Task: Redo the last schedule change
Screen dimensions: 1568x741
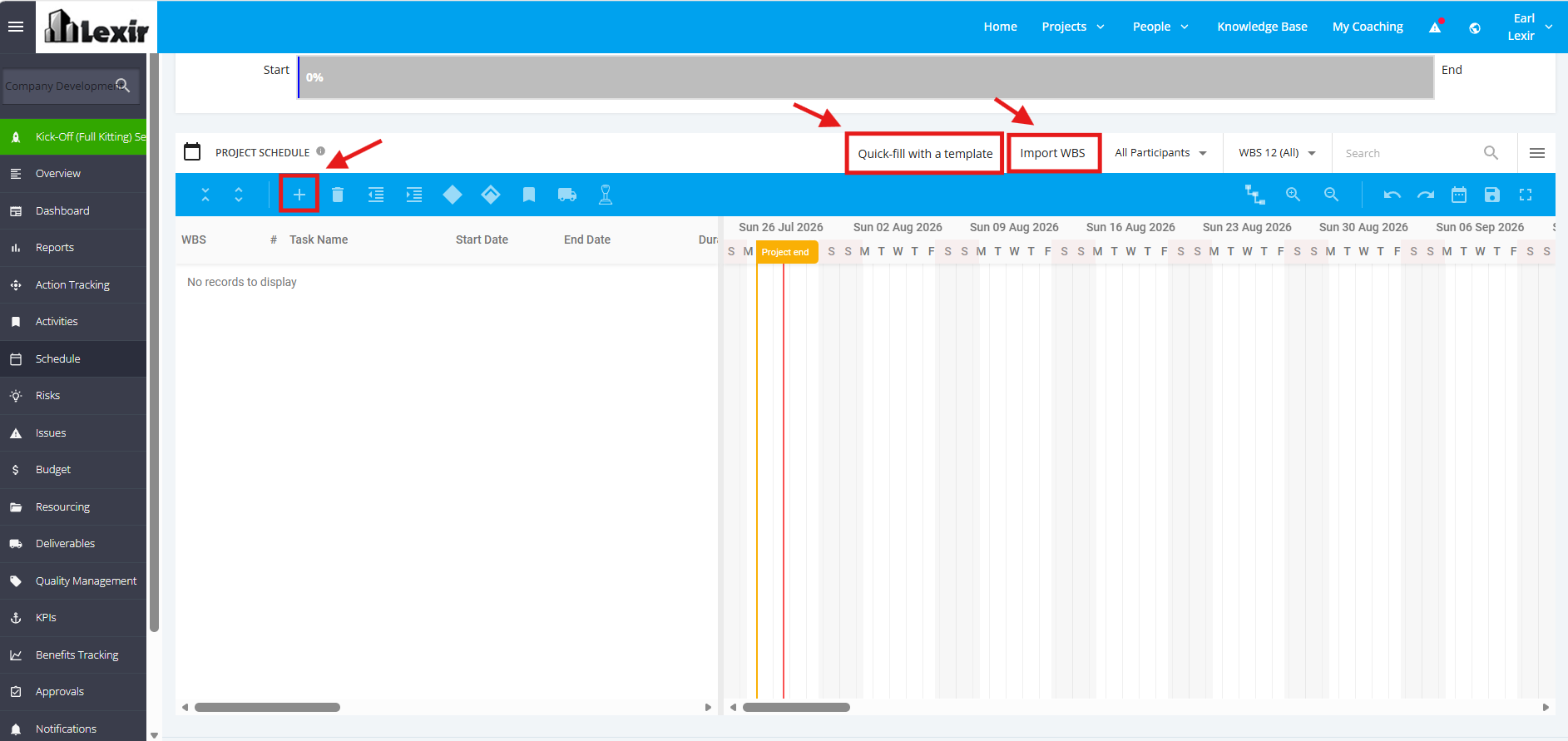Action: point(1426,195)
